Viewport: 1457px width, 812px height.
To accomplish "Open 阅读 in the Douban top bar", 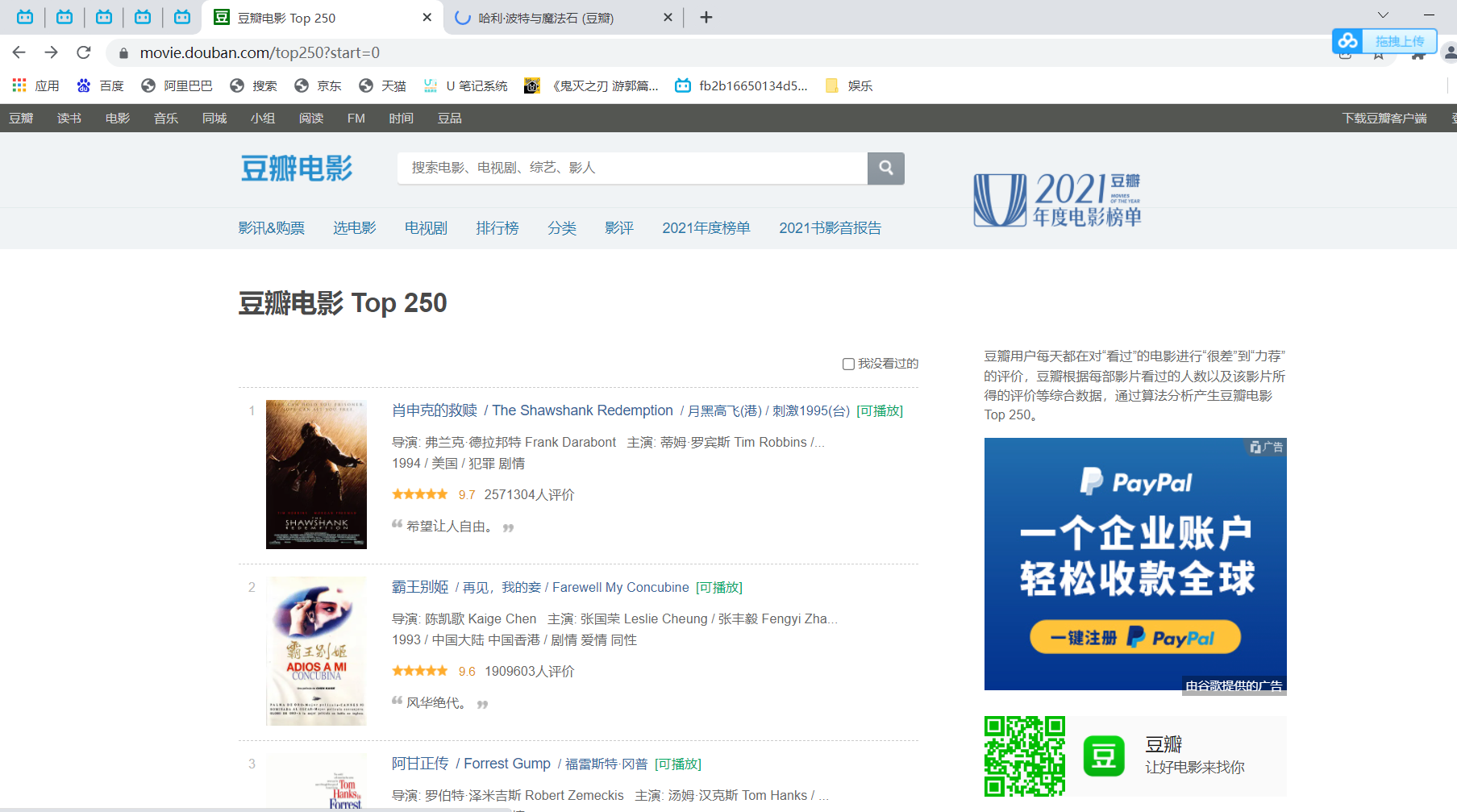I will click(x=311, y=119).
